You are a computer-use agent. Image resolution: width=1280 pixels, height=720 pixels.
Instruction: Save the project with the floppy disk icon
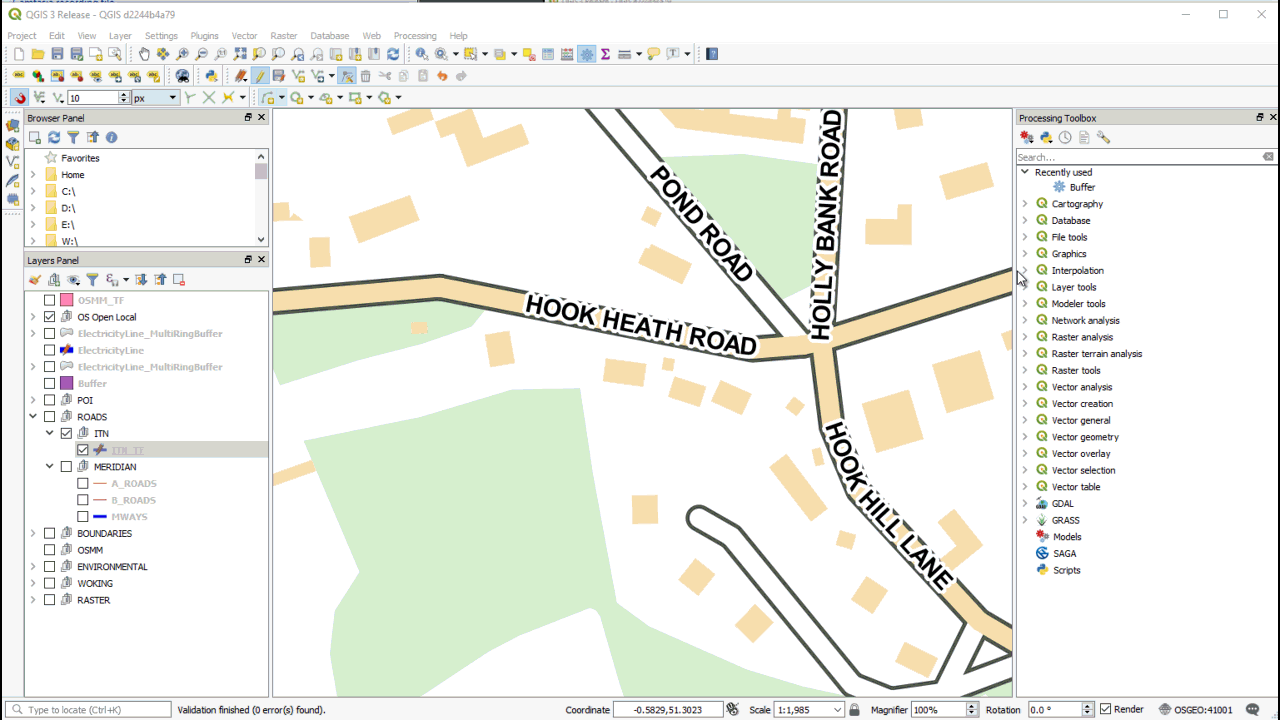pos(57,54)
